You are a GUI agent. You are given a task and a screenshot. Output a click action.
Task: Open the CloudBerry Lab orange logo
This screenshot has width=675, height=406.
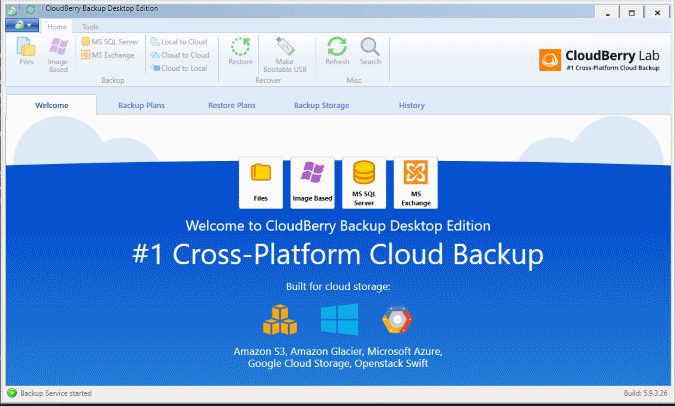(550, 60)
